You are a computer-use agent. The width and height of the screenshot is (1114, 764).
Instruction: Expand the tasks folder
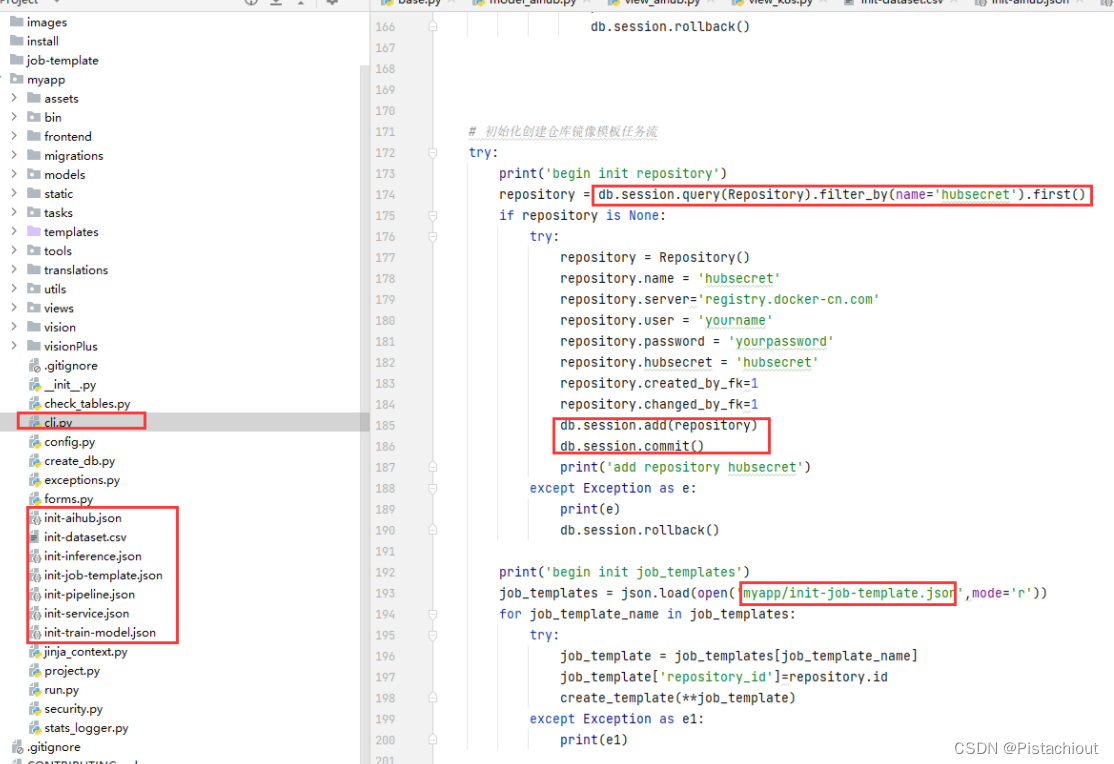click(14, 212)
